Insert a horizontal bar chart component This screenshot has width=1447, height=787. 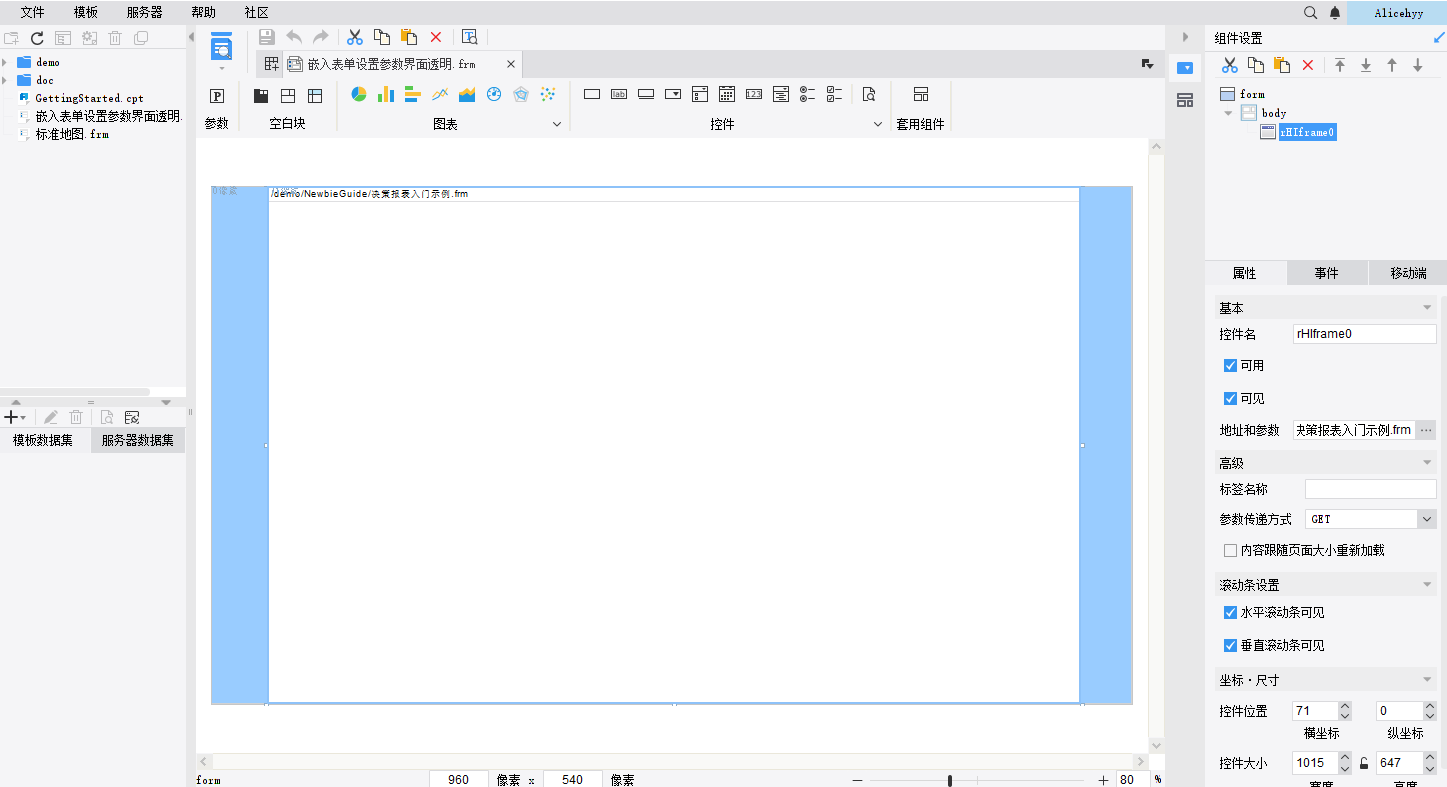click(413, 94)
